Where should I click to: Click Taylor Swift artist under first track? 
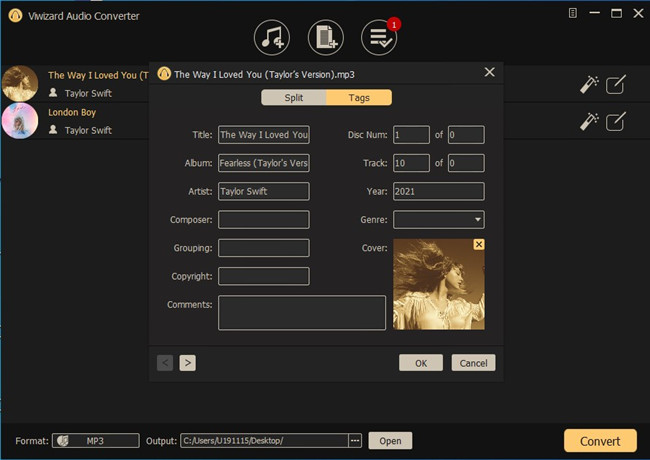pos(88,93)
